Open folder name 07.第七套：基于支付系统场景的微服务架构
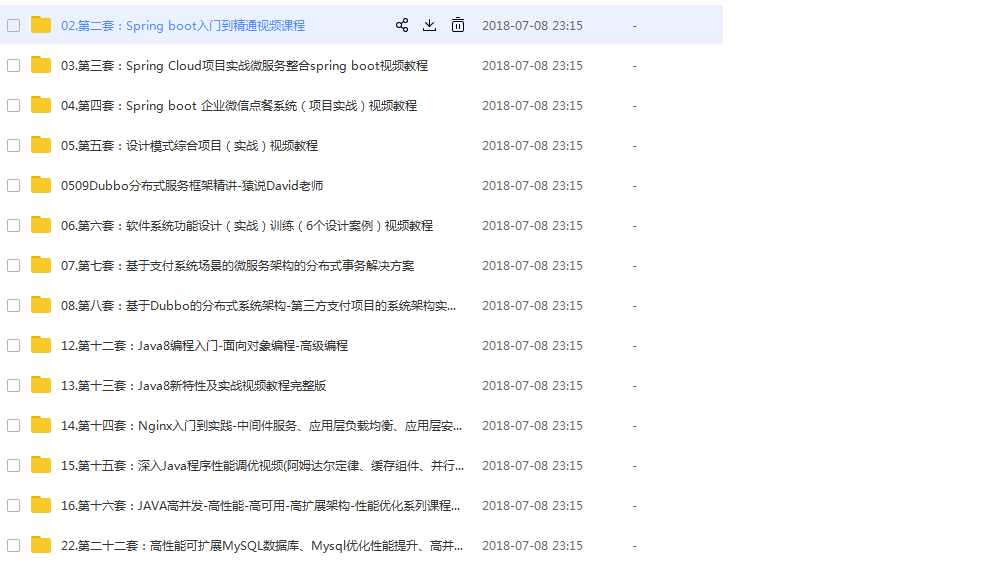The image size is (987, 565). point(237,266)
